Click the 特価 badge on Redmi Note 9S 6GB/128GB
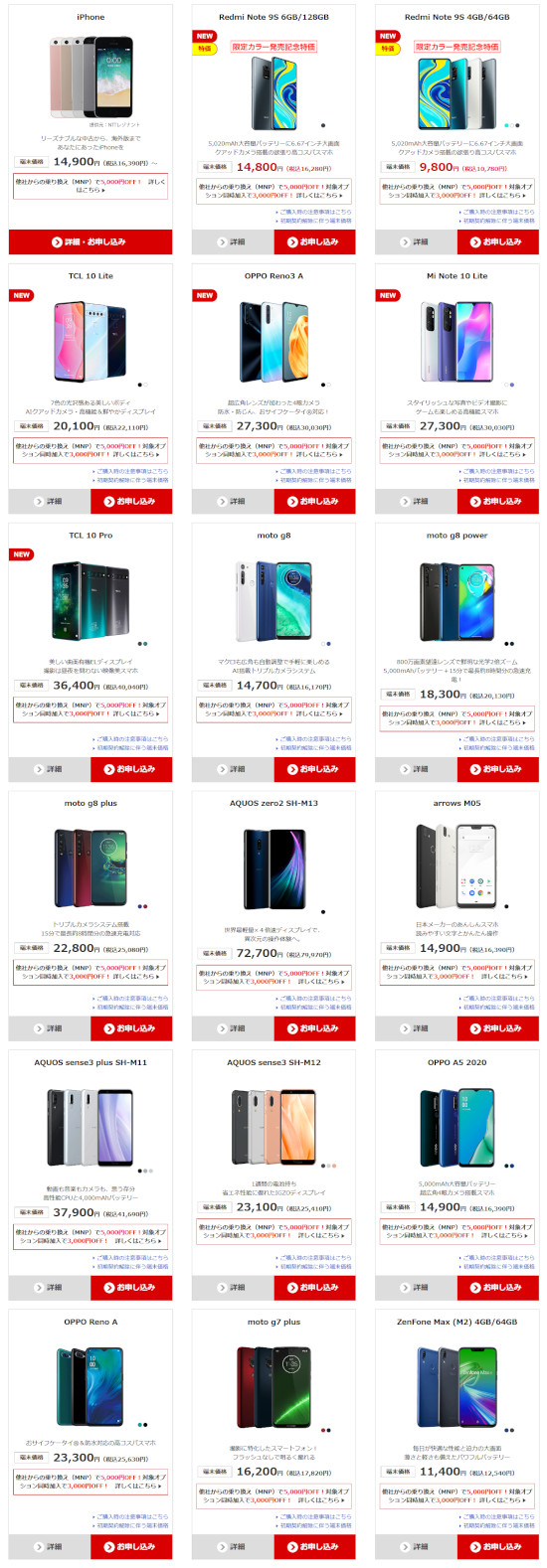This screenshot has width=547, height=1568. pyautogui.click(x=205, y=49)
